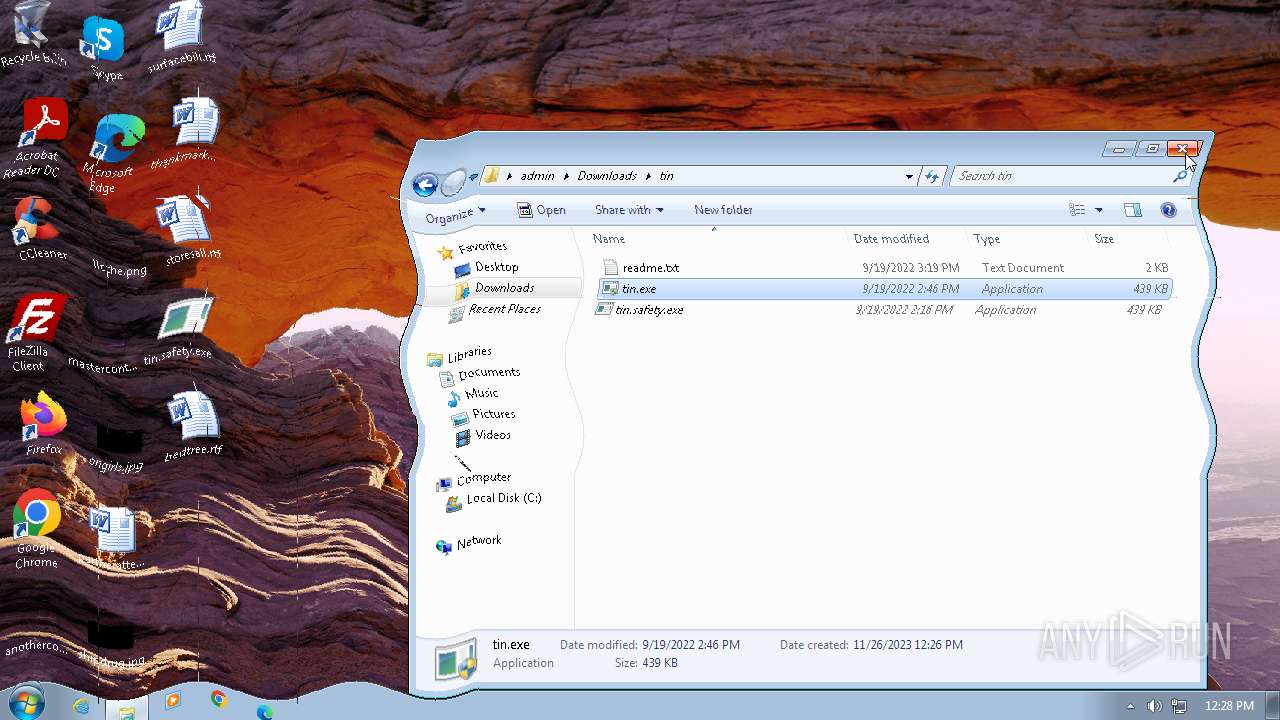The height and width of the screenshot is (720, 1280).
Task: Minimize the Explorer window
Action: pos(1118,149)
